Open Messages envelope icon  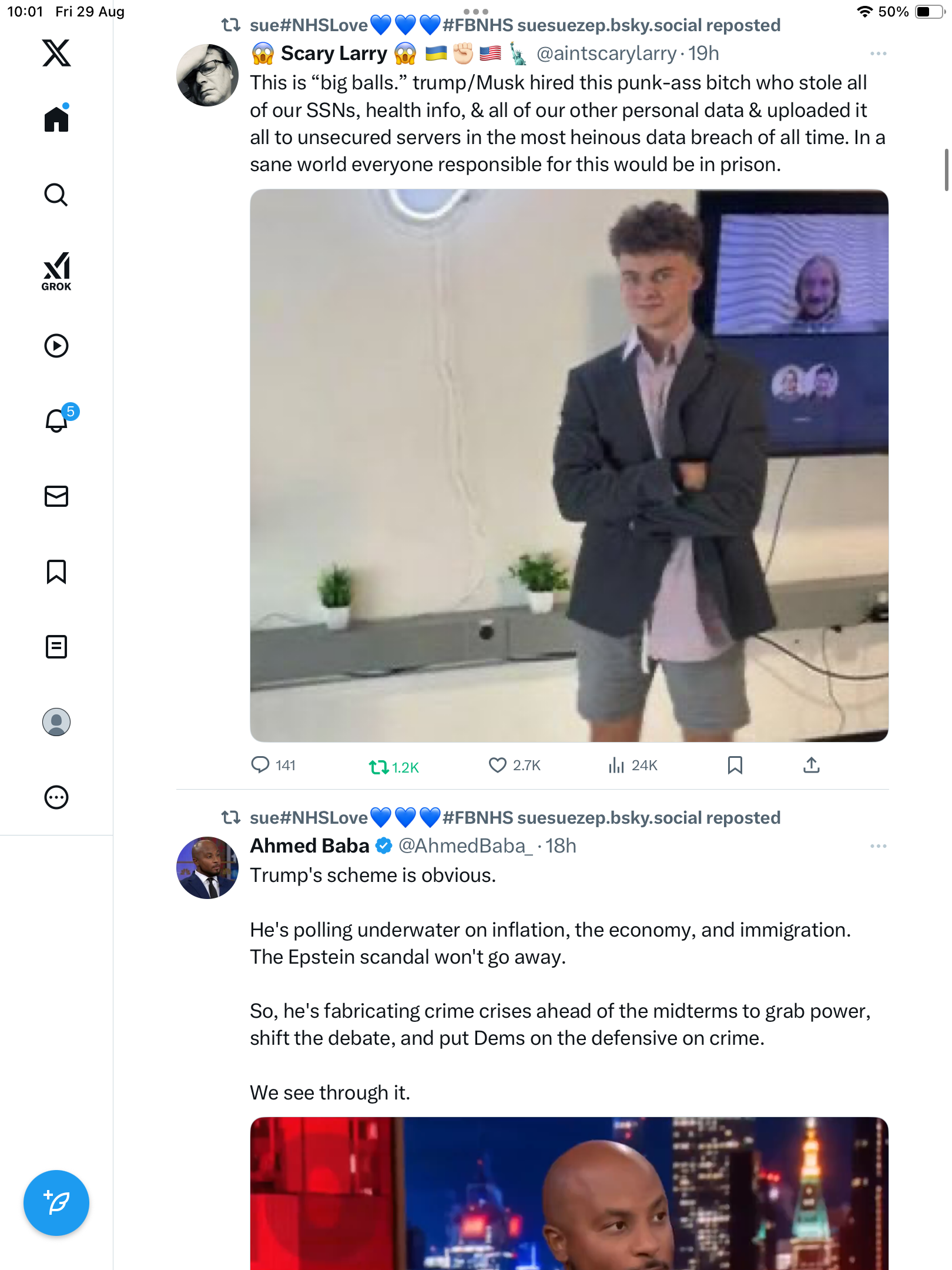click(56, 496)
